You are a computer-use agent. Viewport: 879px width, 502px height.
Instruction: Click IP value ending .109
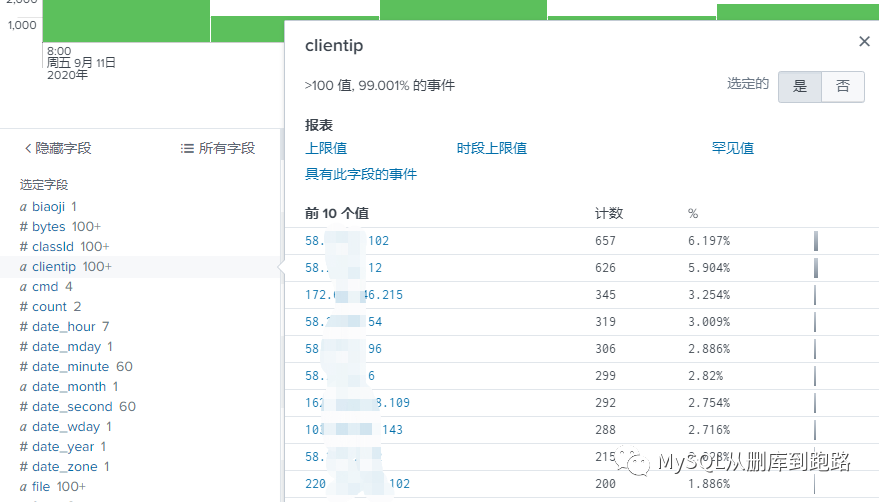point(358,402)
